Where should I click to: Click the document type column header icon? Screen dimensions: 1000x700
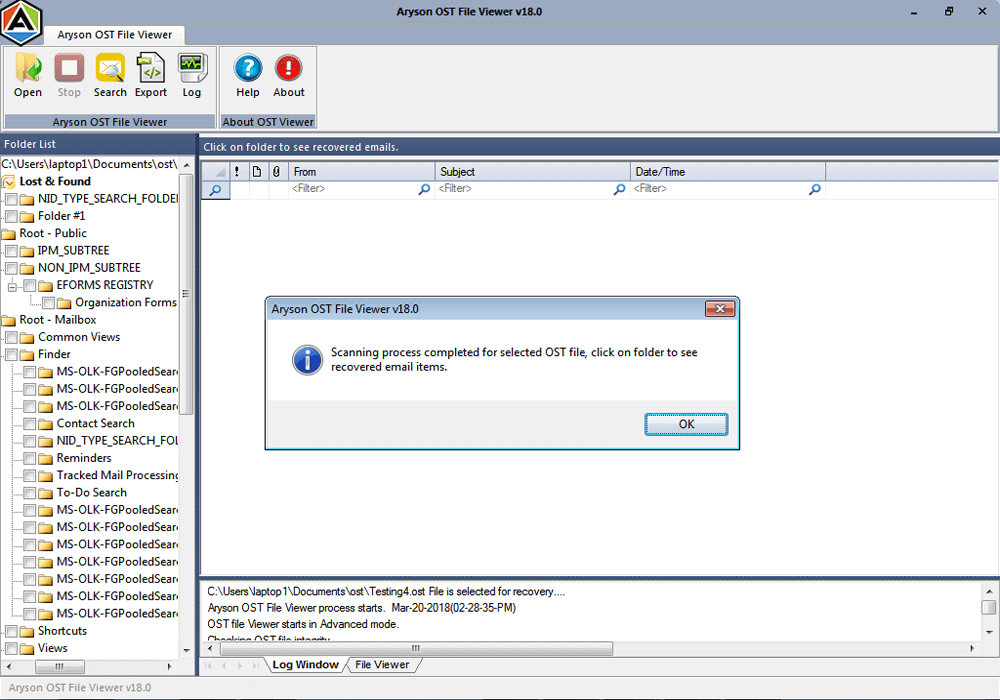click(256, 171)
